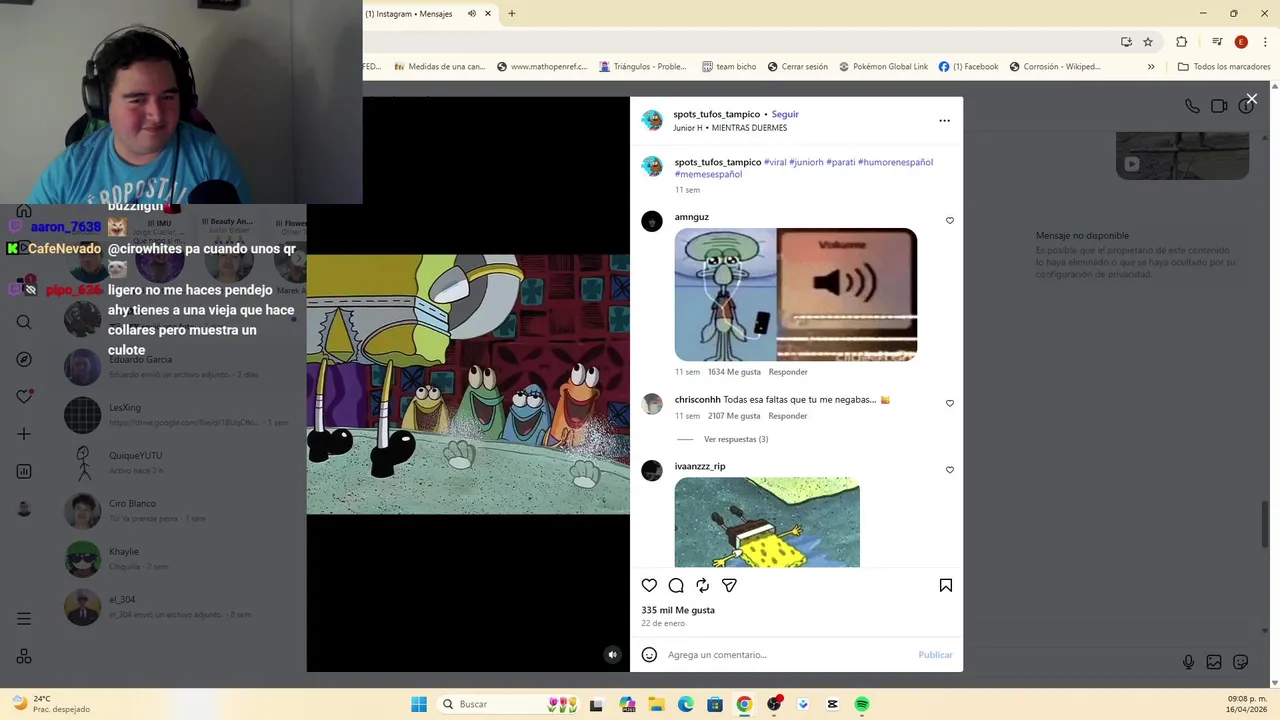This screenshot has width=1280, height=720.
Task: Save the post with the bookmark icon
Action: [946, 586]
